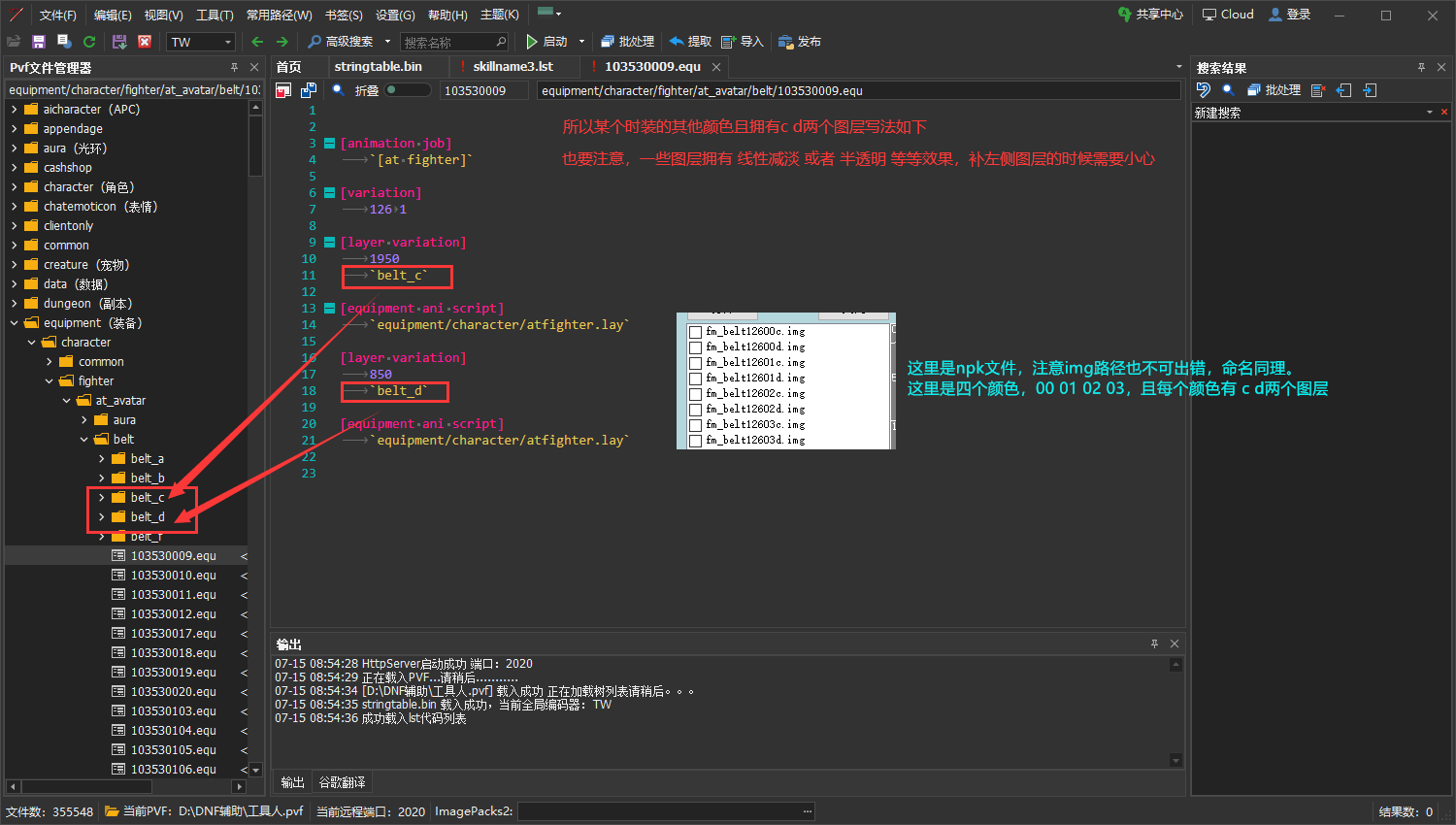Click the green back arrow
1456x825 pixels.
[257, 42]
